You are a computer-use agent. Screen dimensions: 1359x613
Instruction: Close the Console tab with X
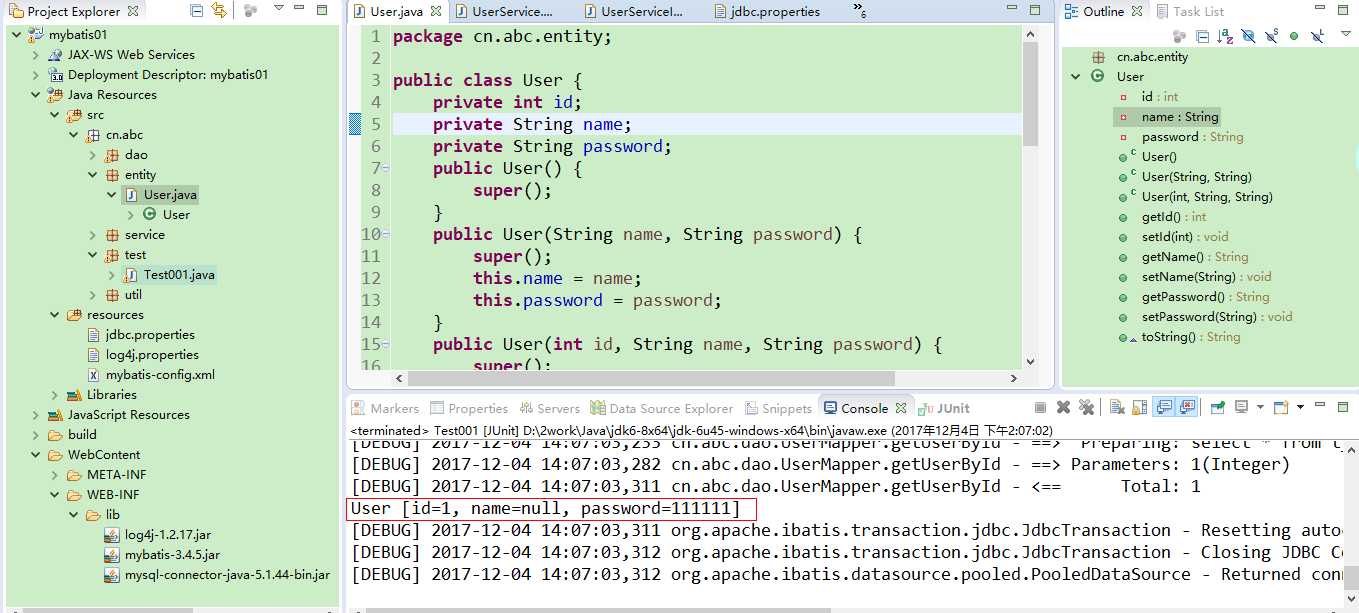point(901,408)
